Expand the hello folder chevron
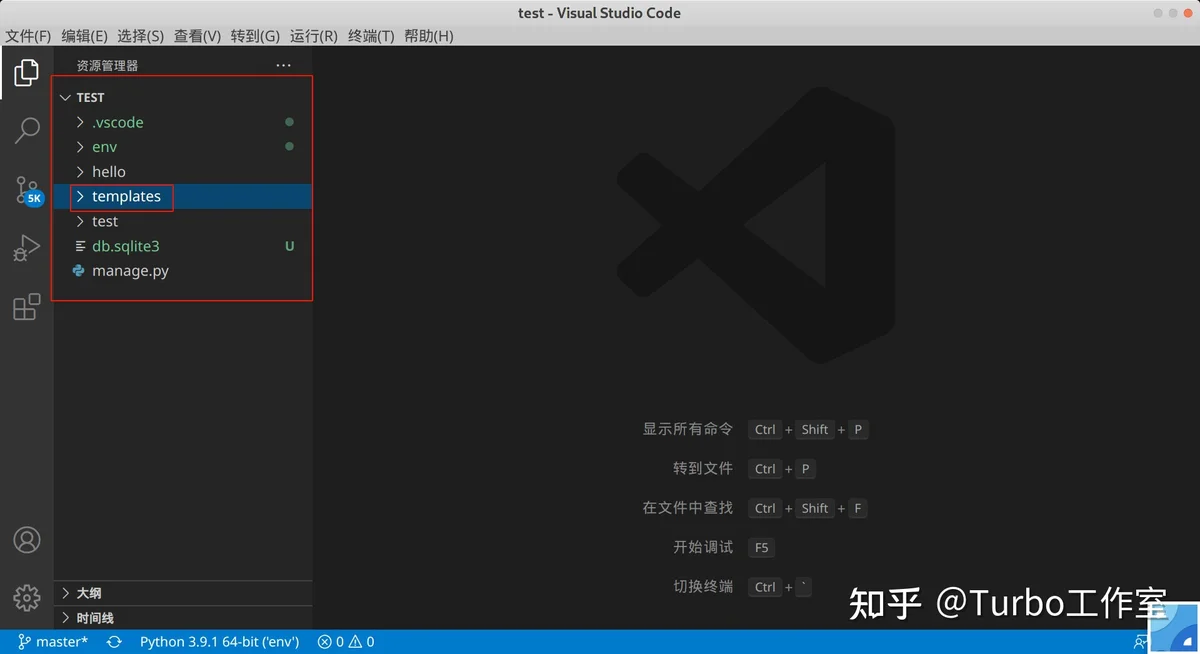Viewport: 1200px width, 654px height. [80, 172]
